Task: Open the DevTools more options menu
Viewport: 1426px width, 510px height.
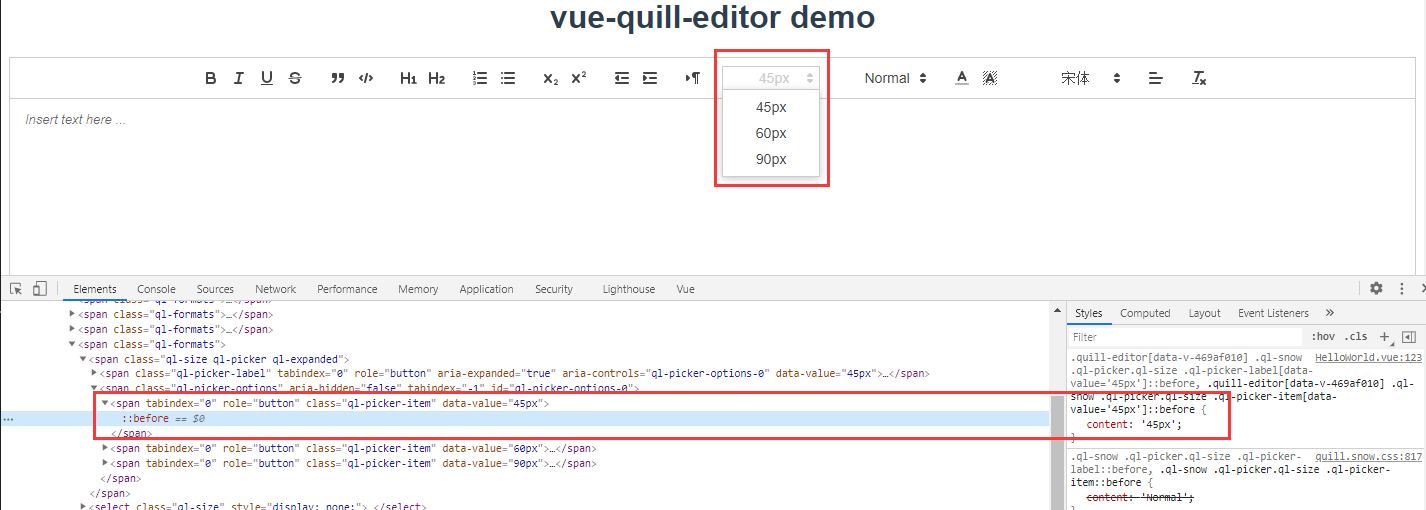Action: (x=1402, y=288)
